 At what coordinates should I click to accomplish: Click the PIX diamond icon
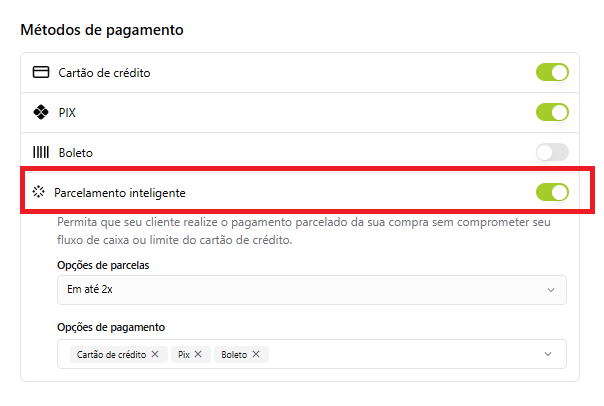click(41, 112)
